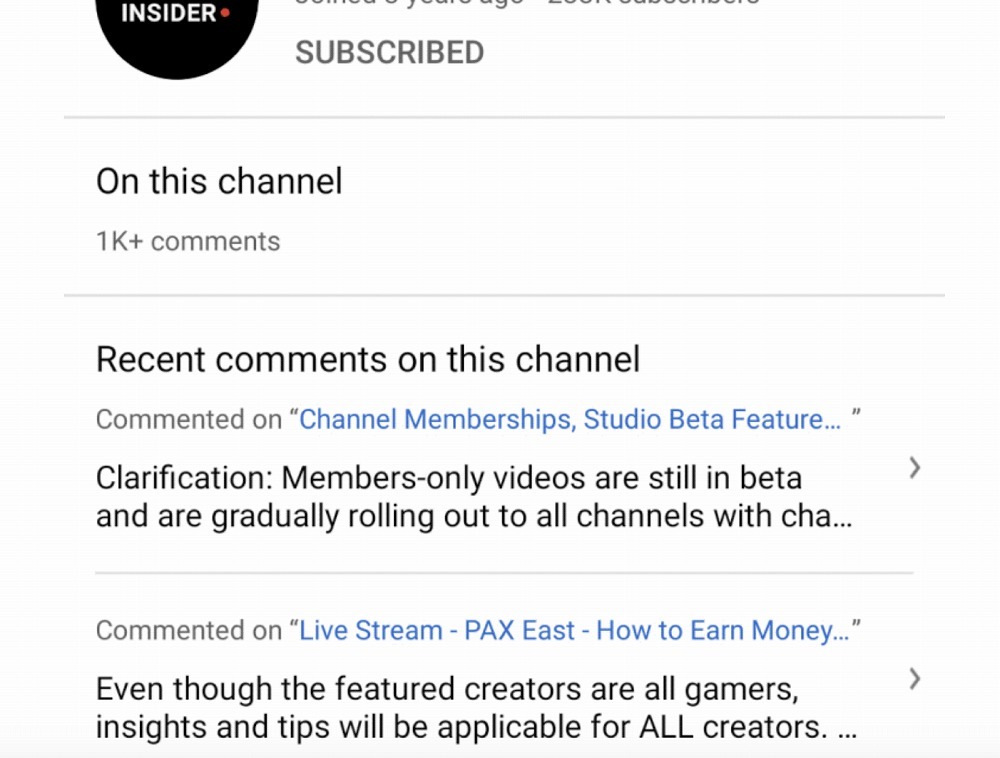This screenshot has height=758, width=1000.
Task: Expand the Clarification comment using its chevron
Action: pyautogui.click(x=915, y=468)
